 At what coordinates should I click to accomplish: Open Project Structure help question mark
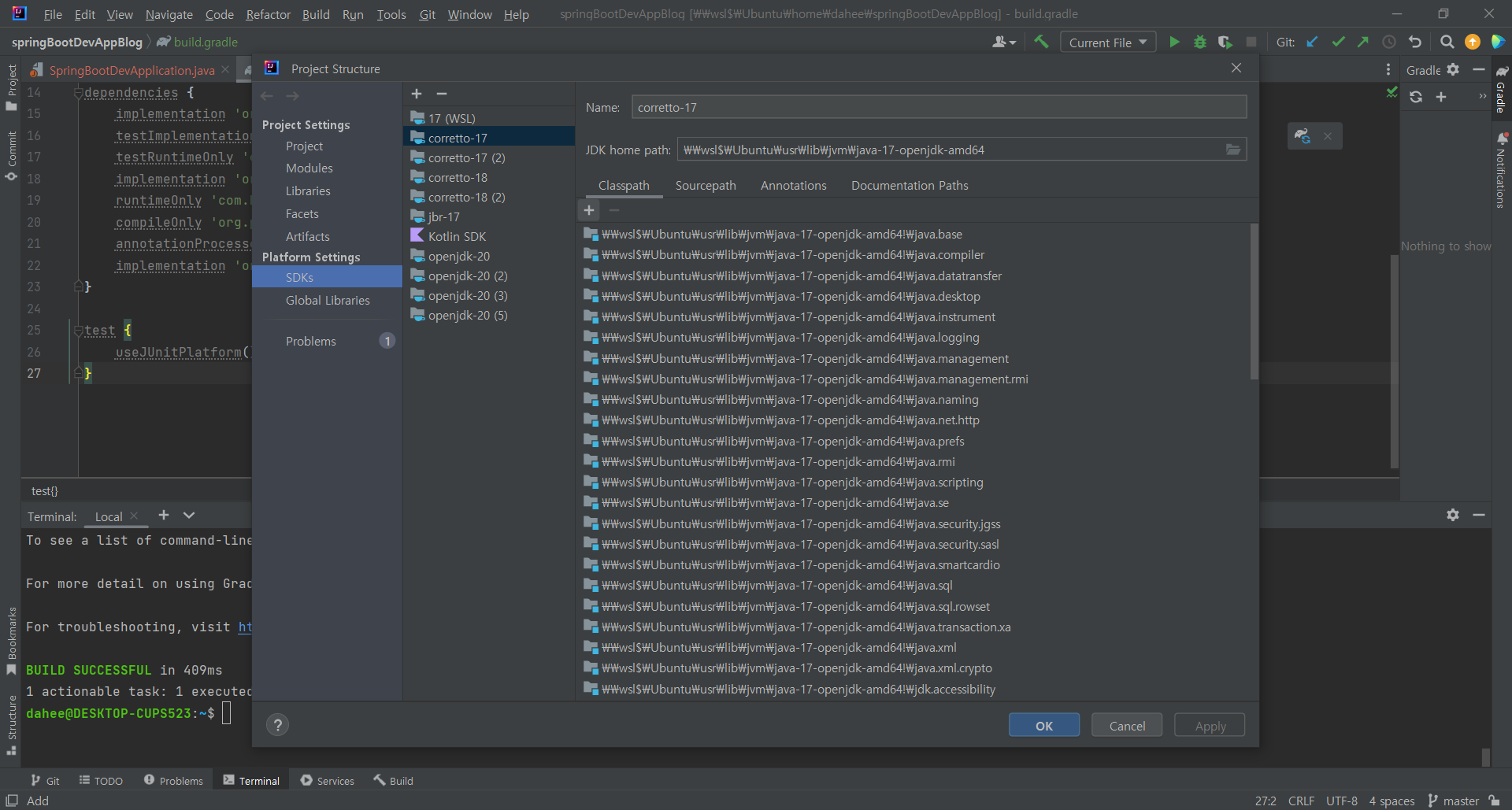277,725
